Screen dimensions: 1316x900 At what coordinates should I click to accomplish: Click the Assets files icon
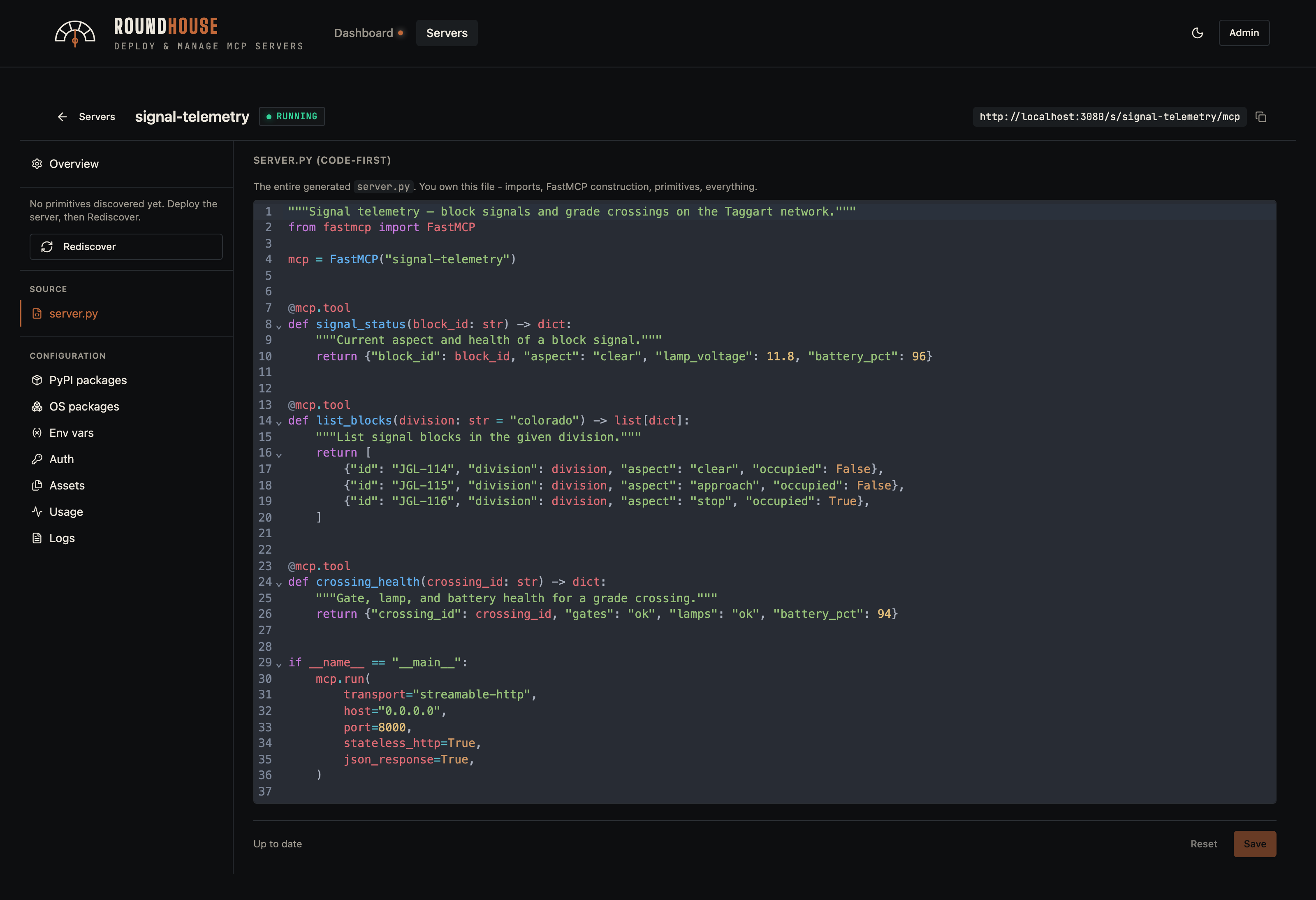(37, 485)
